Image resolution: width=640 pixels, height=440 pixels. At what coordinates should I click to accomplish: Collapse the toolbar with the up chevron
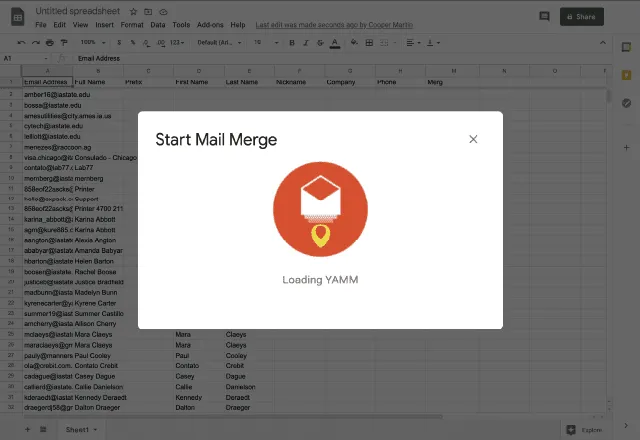pyautogui.click(x=602, y=42)
